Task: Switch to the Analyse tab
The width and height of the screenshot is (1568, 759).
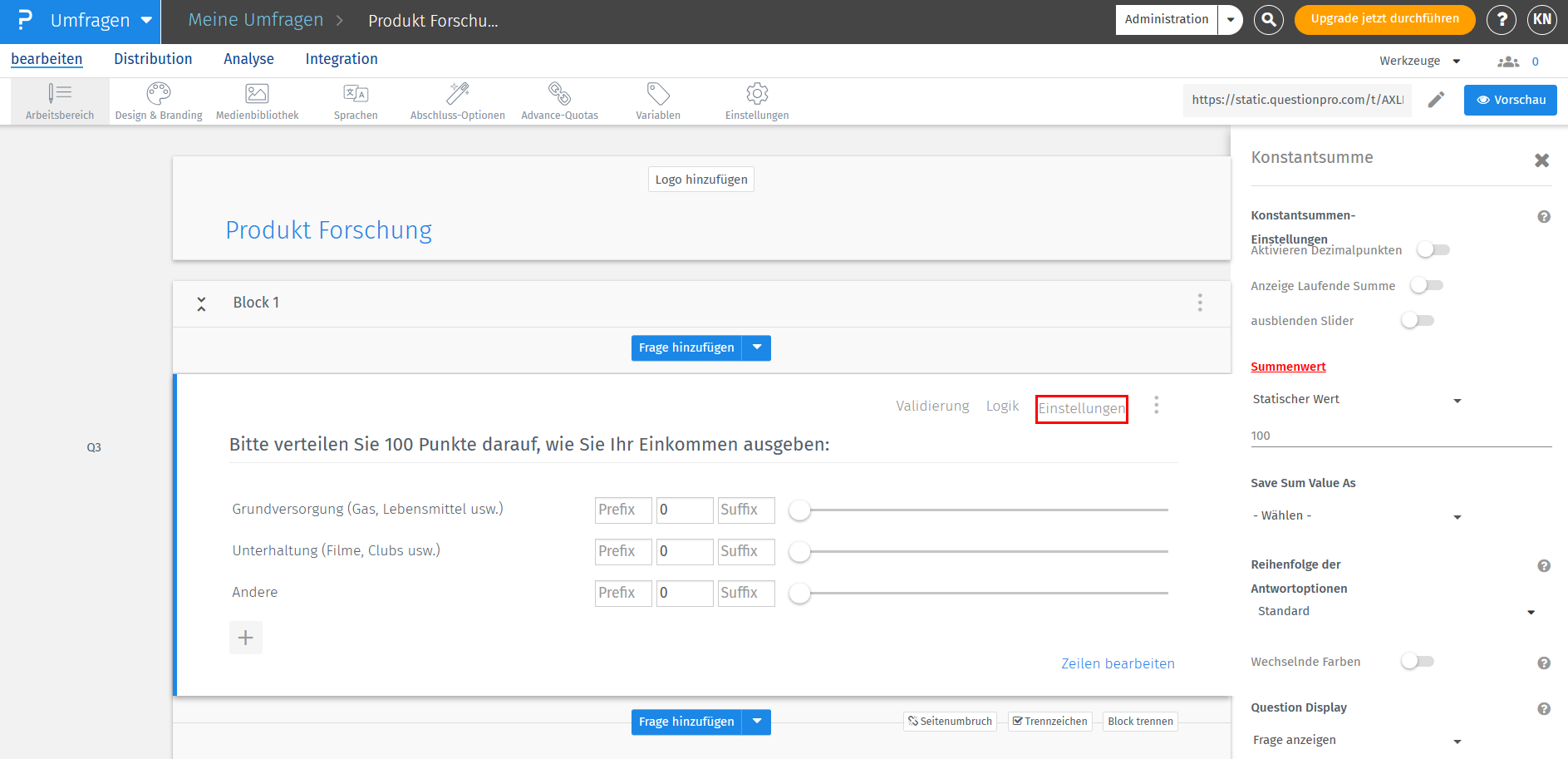Action: pos(248,59)
